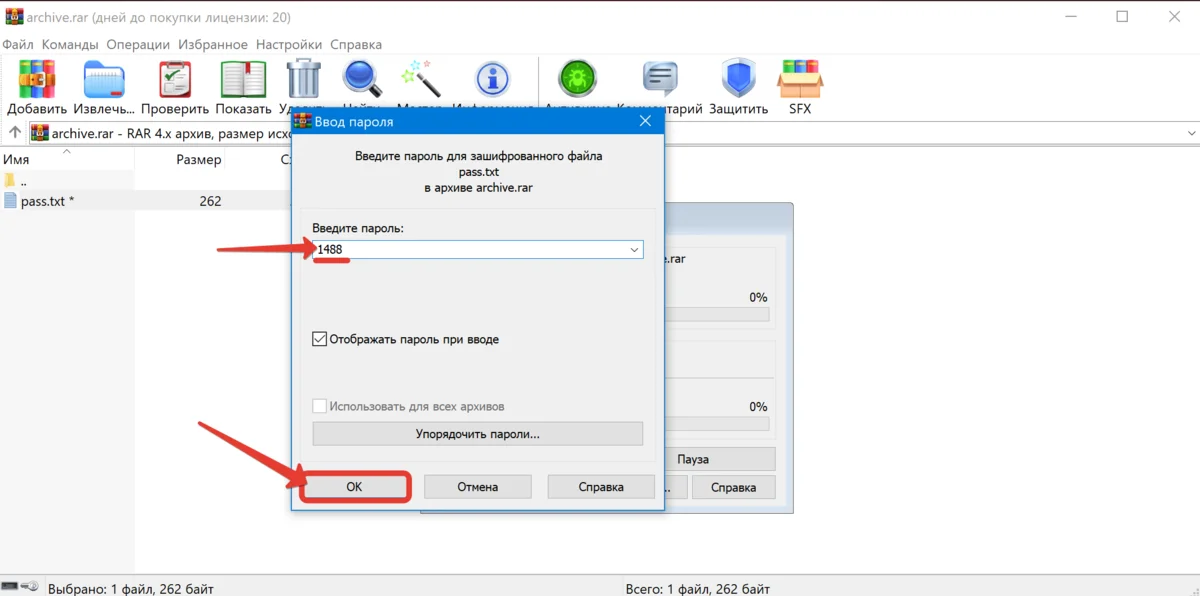Image resolution: width=1200 pixels, height=596 pixels.
Task: Click the password input field
Action: (x=470, y=250)
